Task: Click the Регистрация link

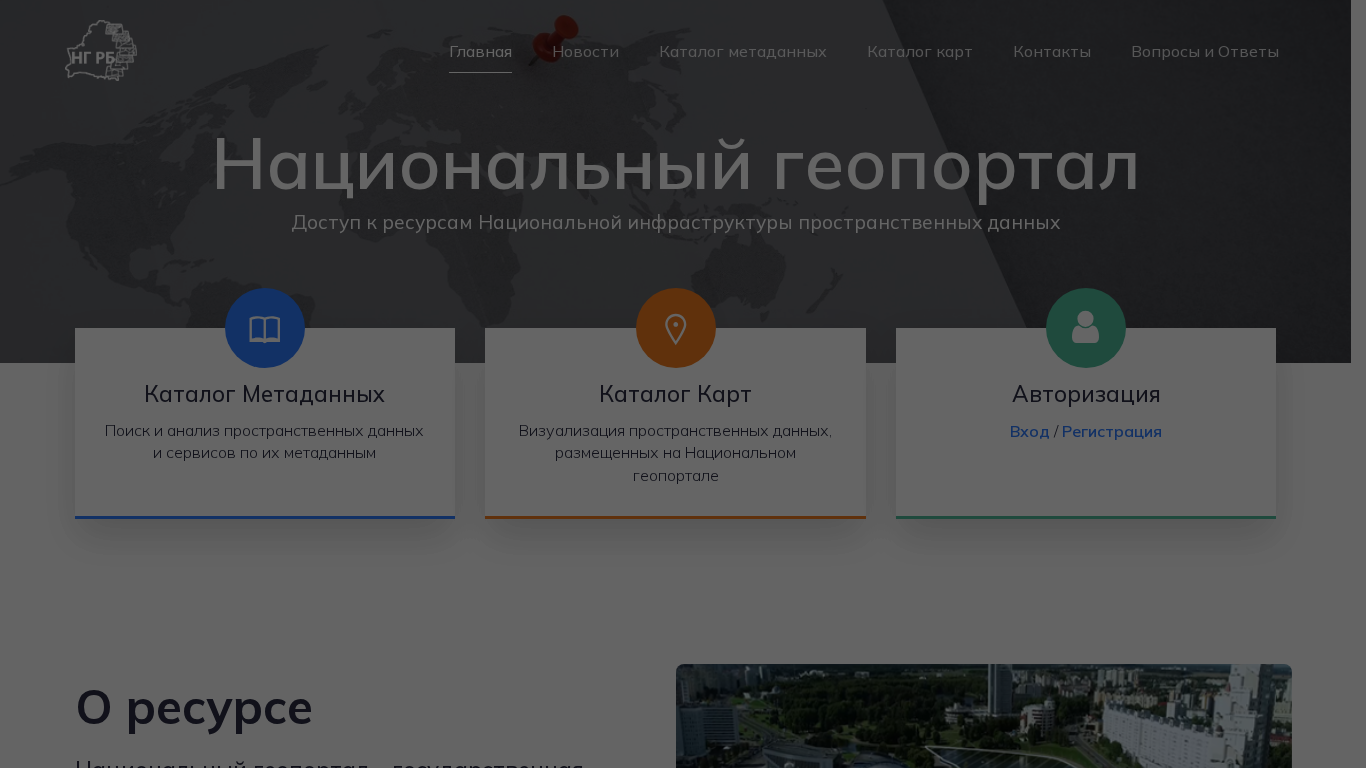Action: tap(1112, 431)
